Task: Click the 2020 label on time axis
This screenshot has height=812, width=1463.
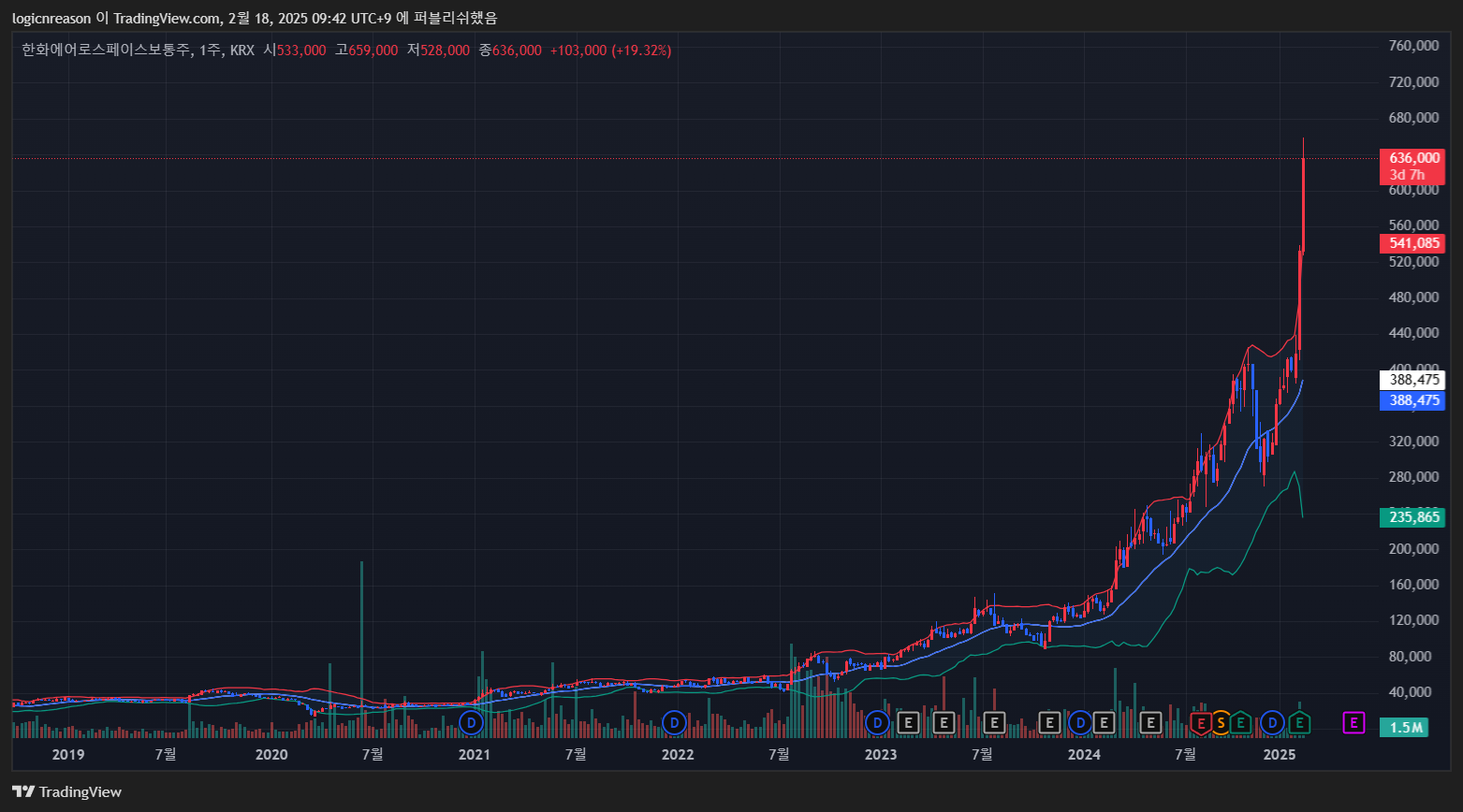Action: coord(271,754)
